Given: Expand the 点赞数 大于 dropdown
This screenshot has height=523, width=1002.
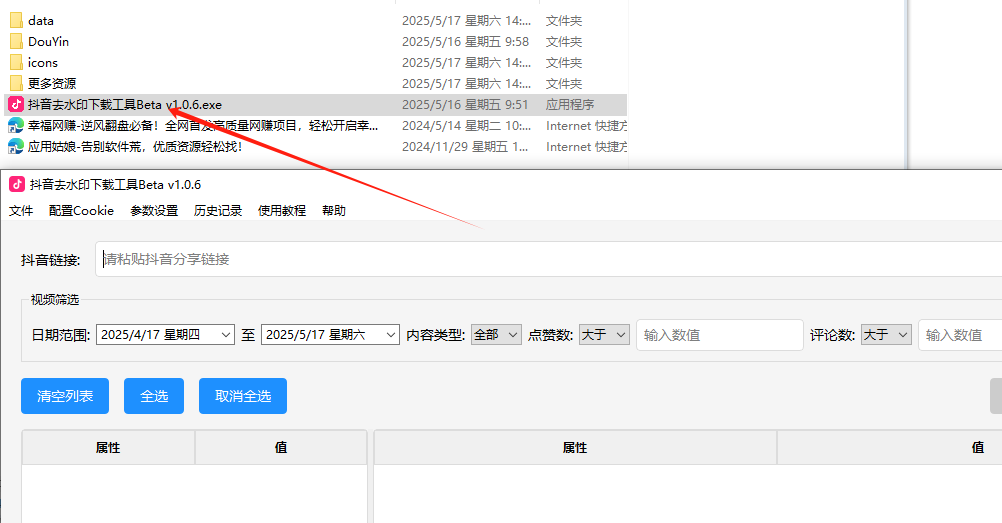Looking at the screenshot, I should 605,334.
